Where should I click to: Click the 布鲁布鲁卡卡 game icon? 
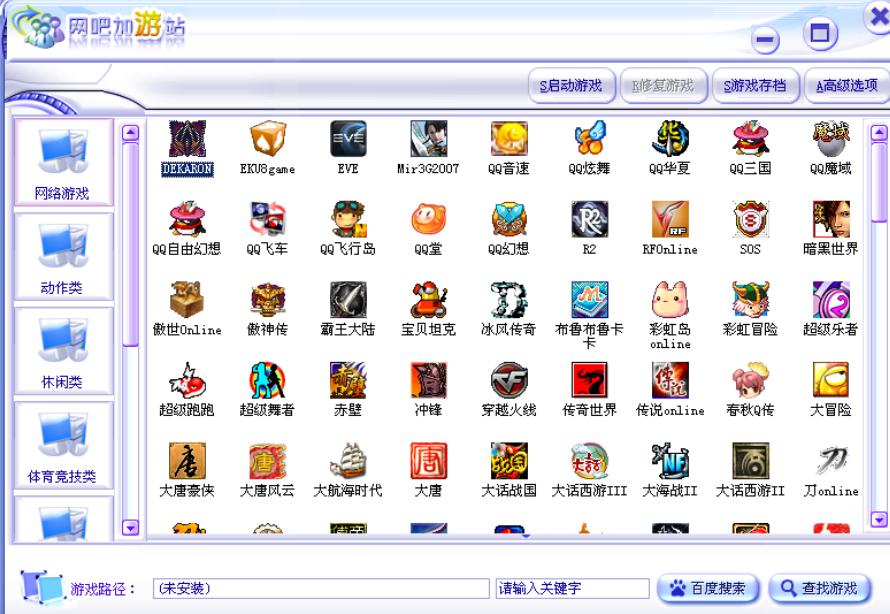tap(590, 300)
